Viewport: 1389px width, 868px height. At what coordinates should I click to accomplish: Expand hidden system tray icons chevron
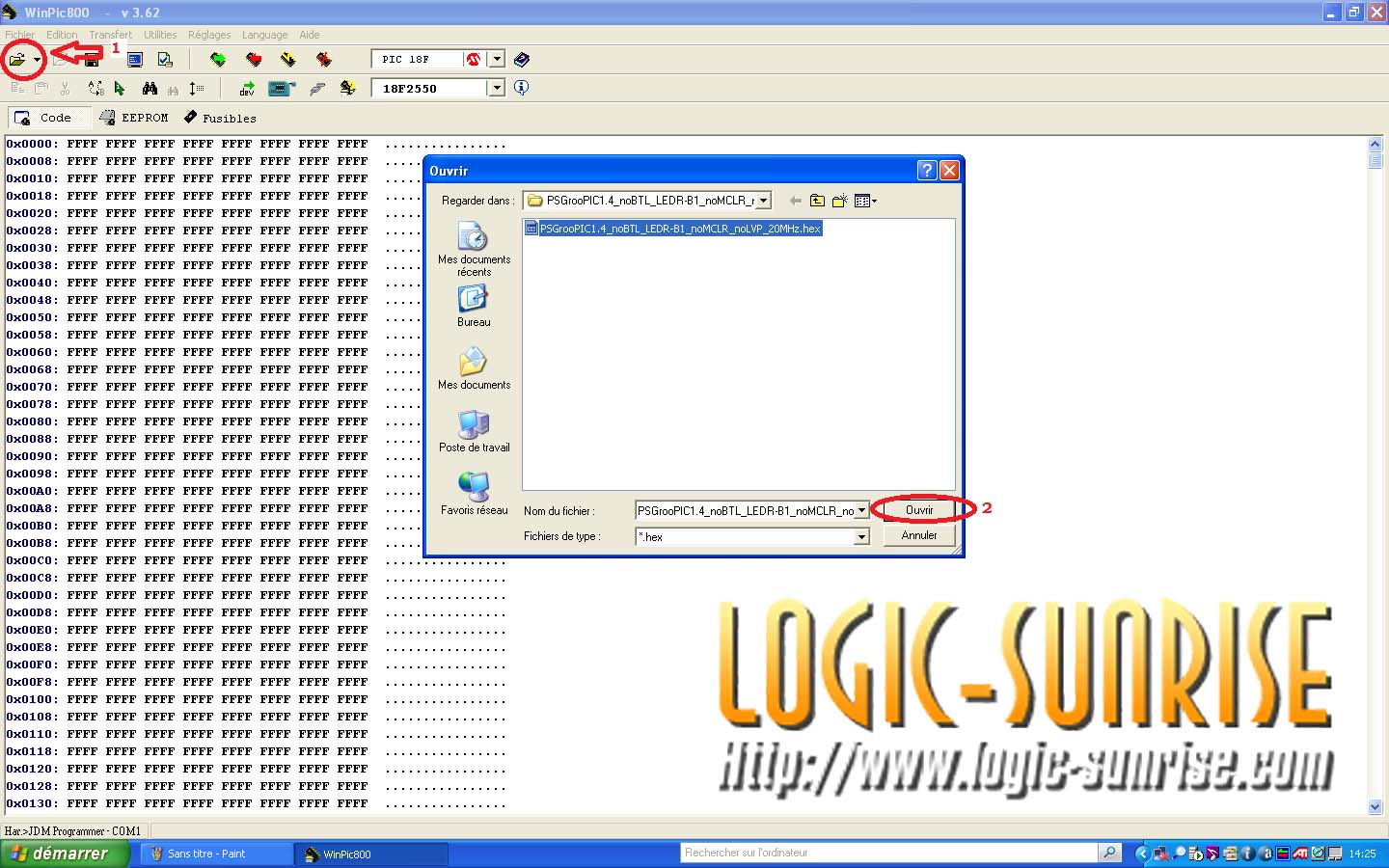point(1143,854)
